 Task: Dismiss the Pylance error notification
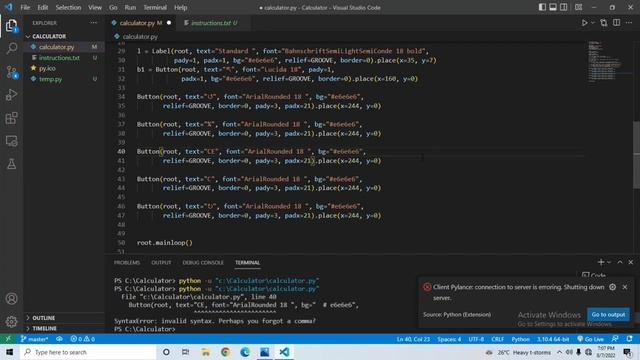(x=624, y=287)
